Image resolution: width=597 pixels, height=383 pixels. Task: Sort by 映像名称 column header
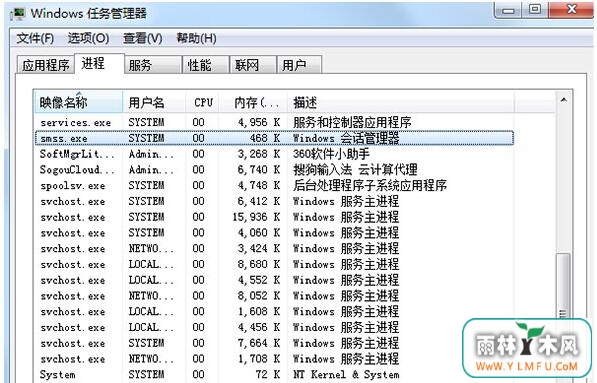79,102
